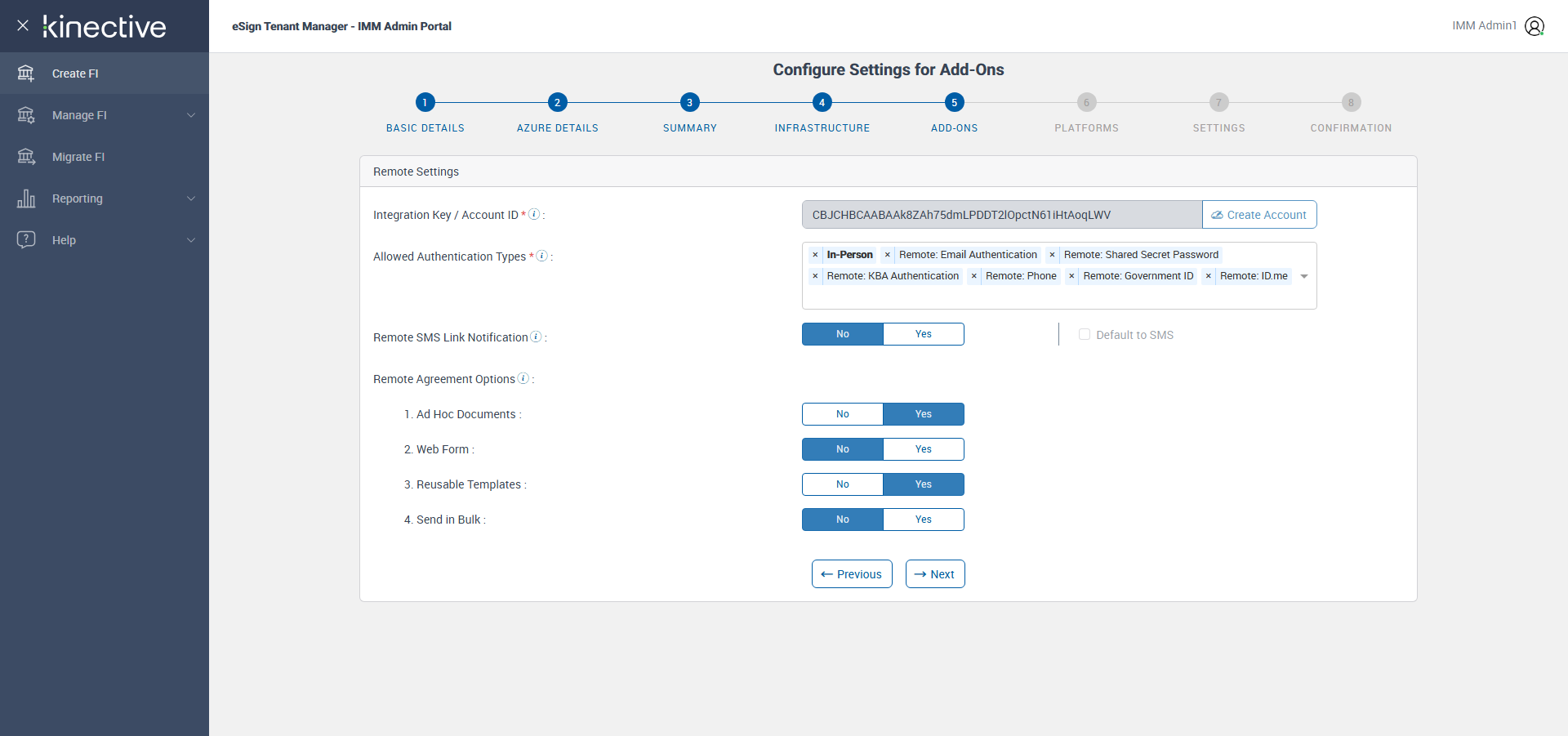Click step 6 circle Platforms

1086,102
